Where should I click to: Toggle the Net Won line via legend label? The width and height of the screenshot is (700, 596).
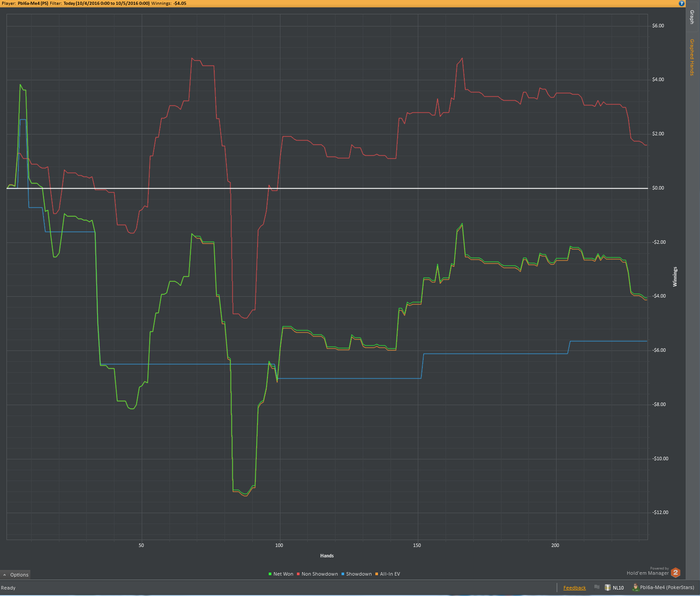click(283, 574)
